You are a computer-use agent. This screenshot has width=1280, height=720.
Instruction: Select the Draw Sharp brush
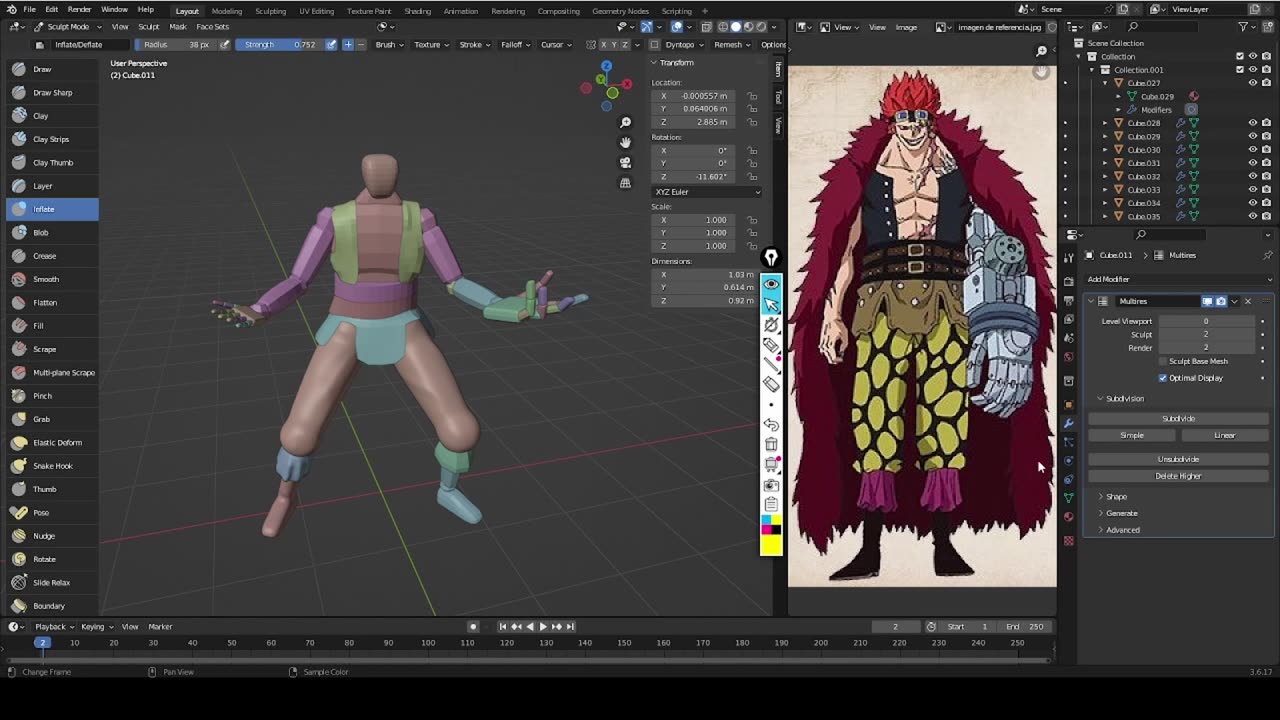click(52, 92)
